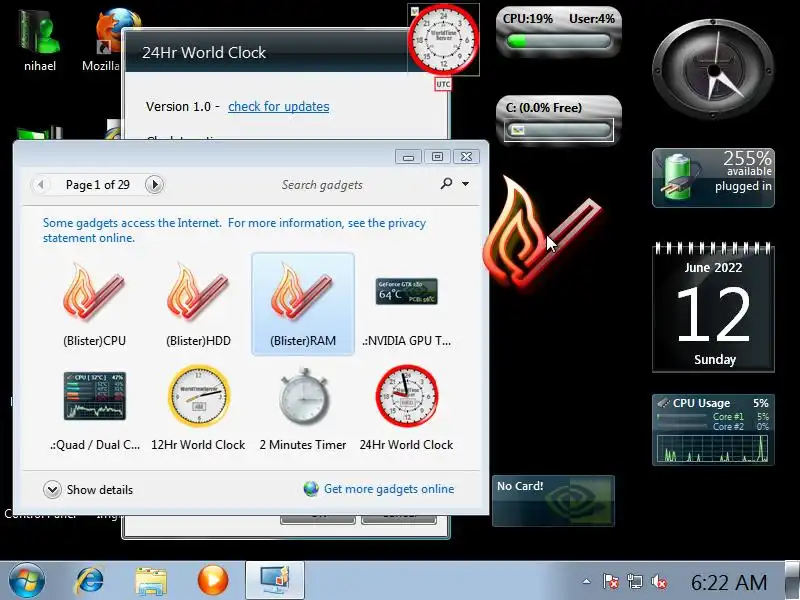Select the (Blister)RAM gadget icon
Screen dimensions: 800x600
pos(303,292)
